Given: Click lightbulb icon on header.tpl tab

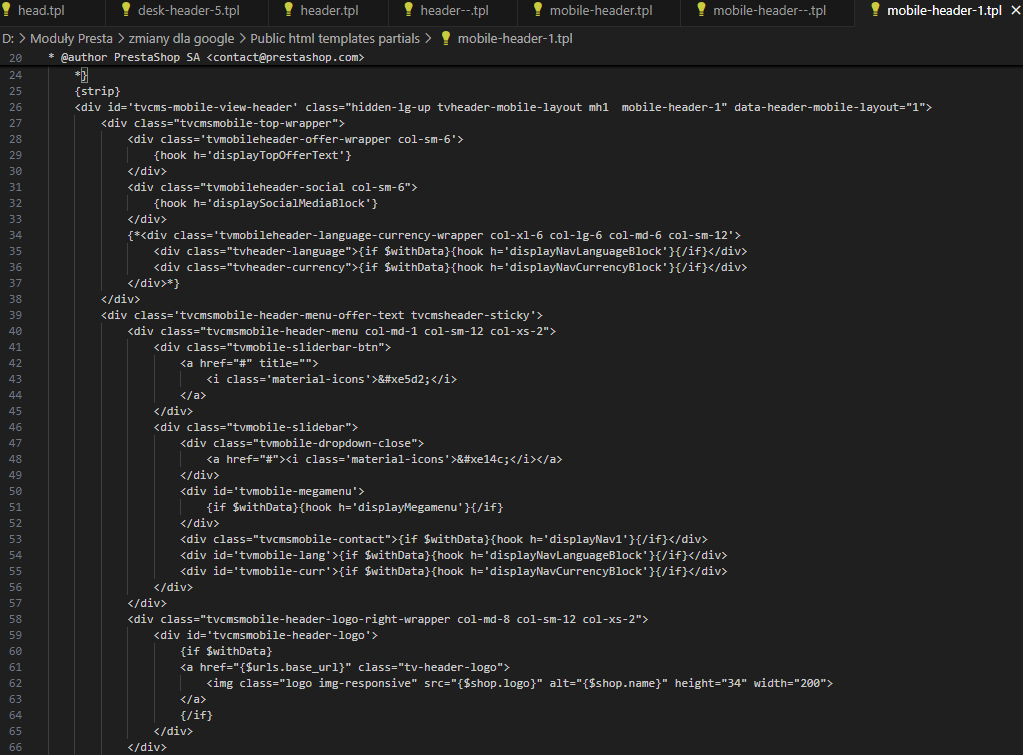Looking at the screenshot, I should click(x=289, y=10).
